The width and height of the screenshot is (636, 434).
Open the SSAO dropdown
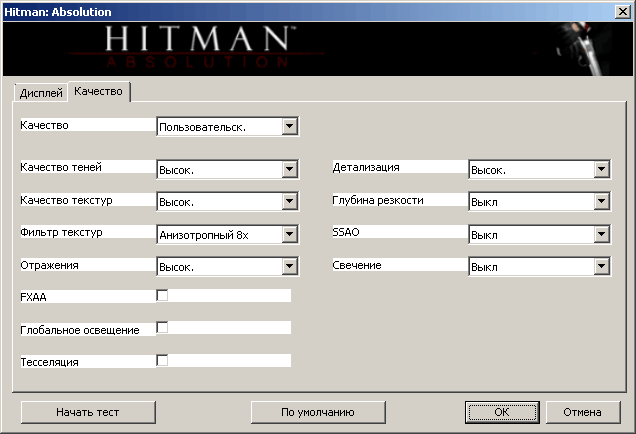(539, 234)
